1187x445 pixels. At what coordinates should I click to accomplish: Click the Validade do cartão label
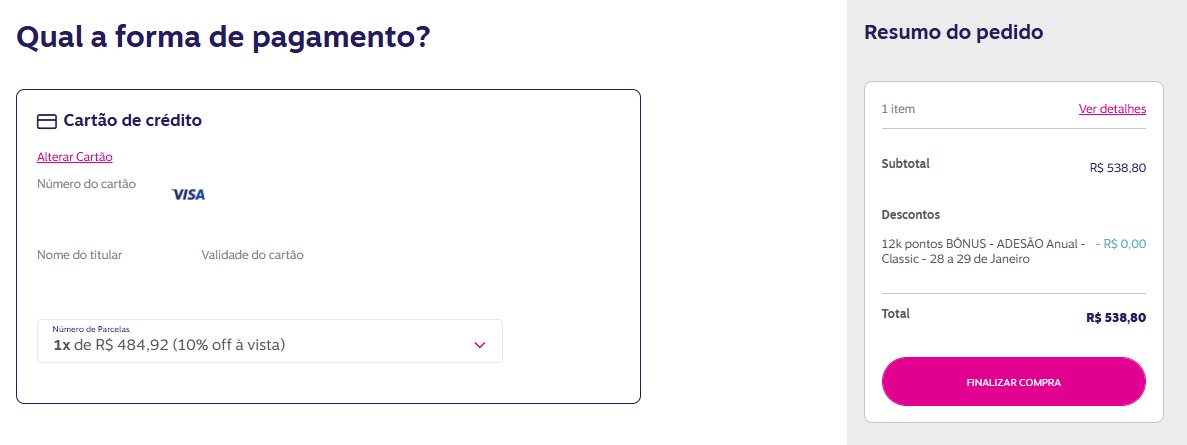click(x=252, y=255)
